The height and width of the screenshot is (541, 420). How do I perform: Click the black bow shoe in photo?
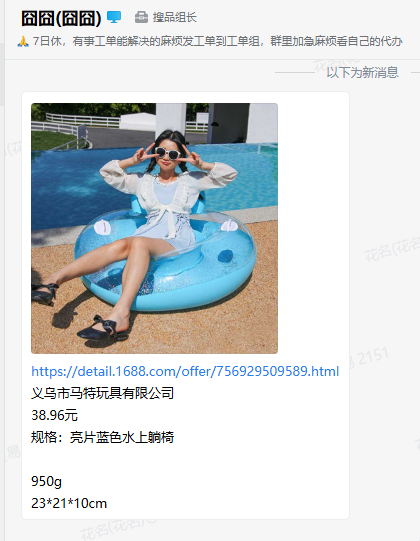[x=102, y=327]
